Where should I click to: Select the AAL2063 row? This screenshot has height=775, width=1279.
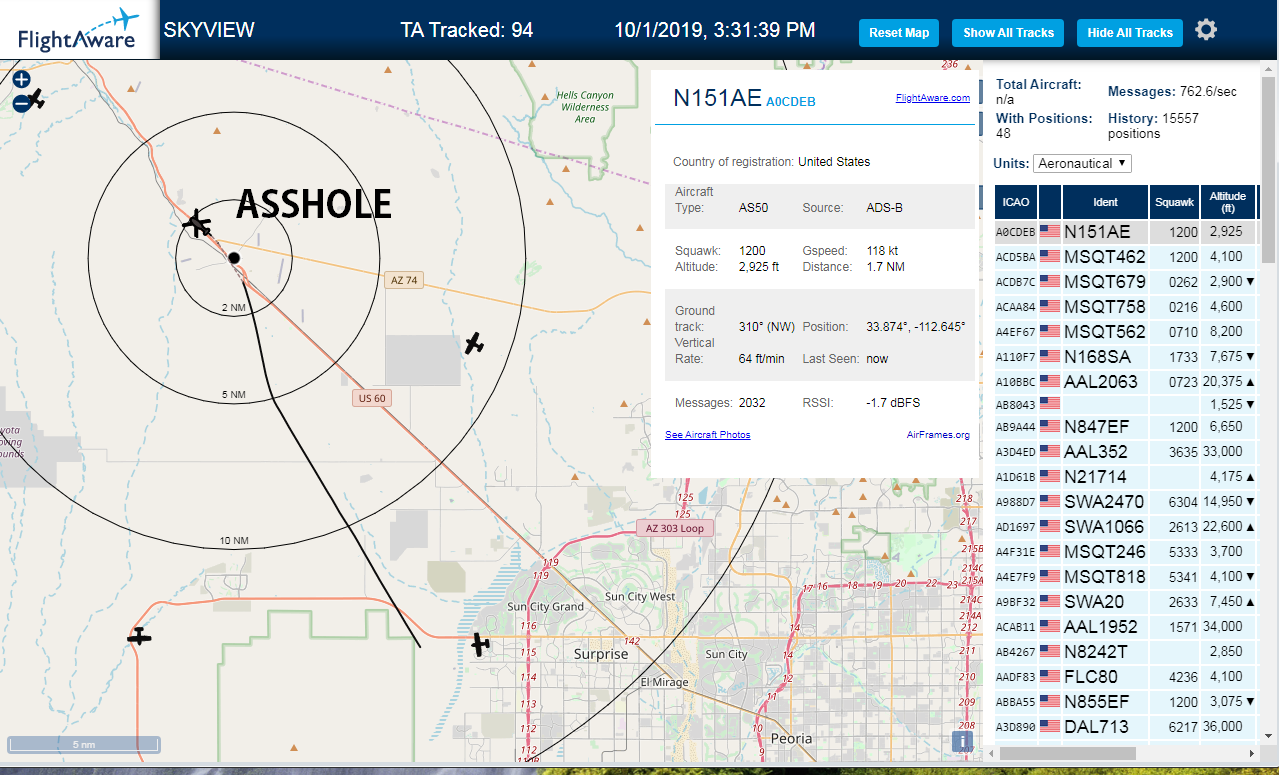pyautogui.click(x=1125, y=382)
